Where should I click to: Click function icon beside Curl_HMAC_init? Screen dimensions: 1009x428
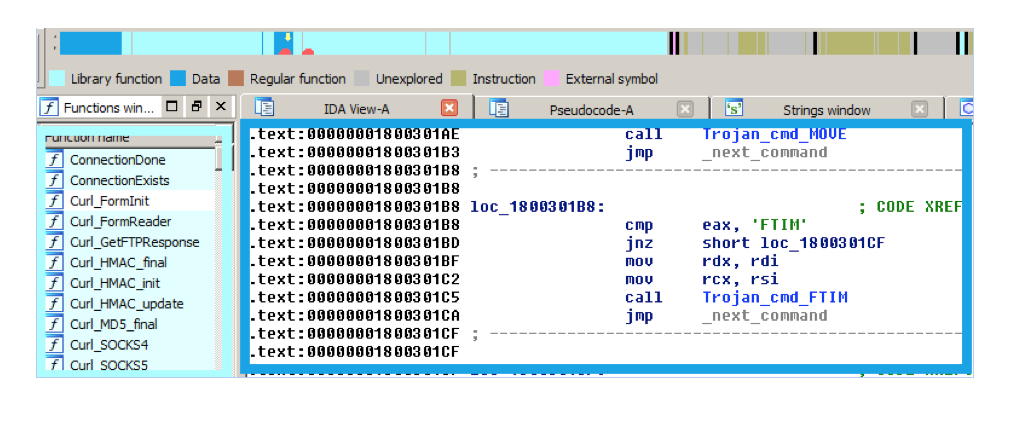click(x=54, y=283)
